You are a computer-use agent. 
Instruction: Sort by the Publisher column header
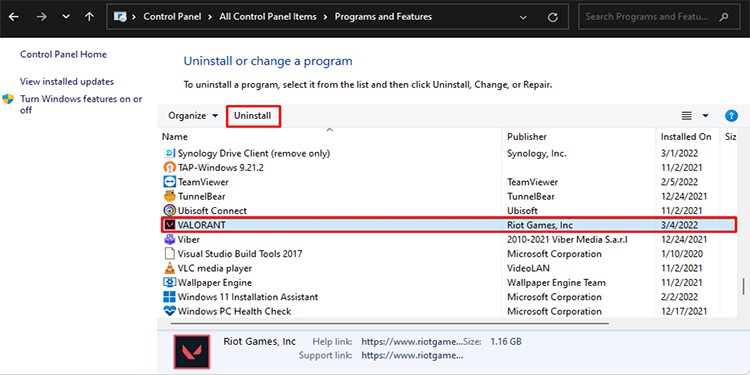(527, 137)
